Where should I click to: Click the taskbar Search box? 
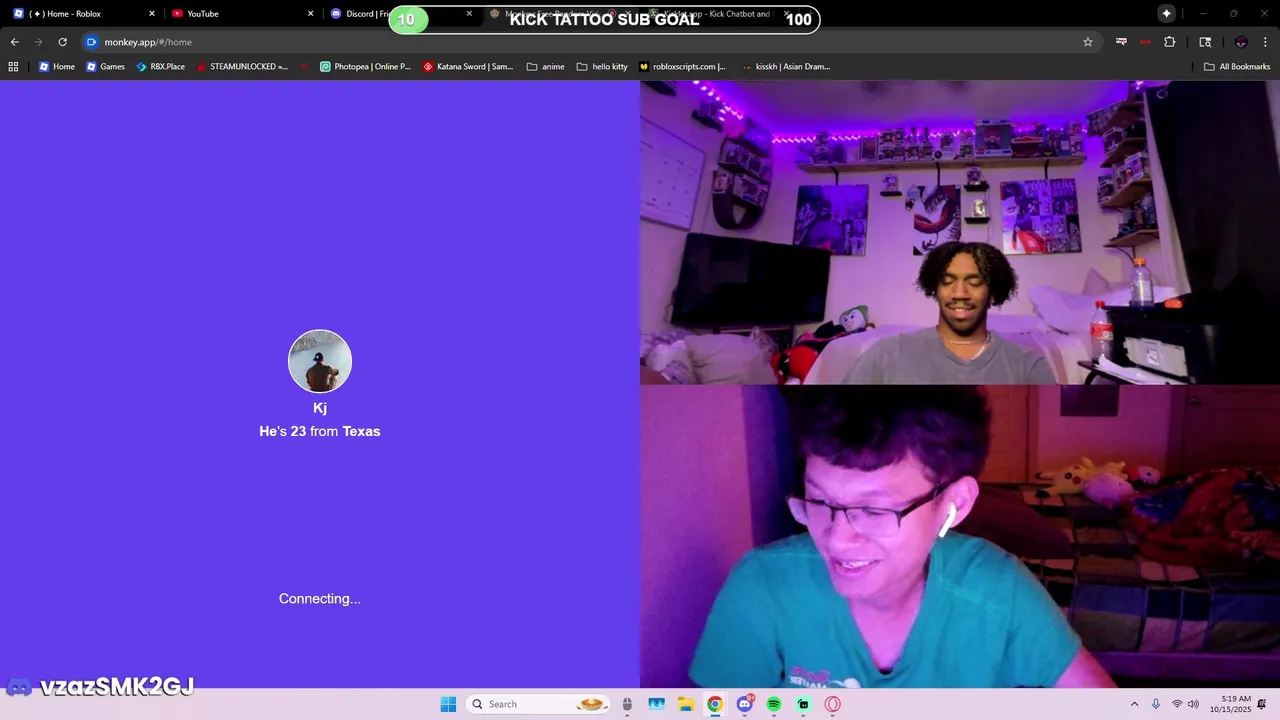539,704
